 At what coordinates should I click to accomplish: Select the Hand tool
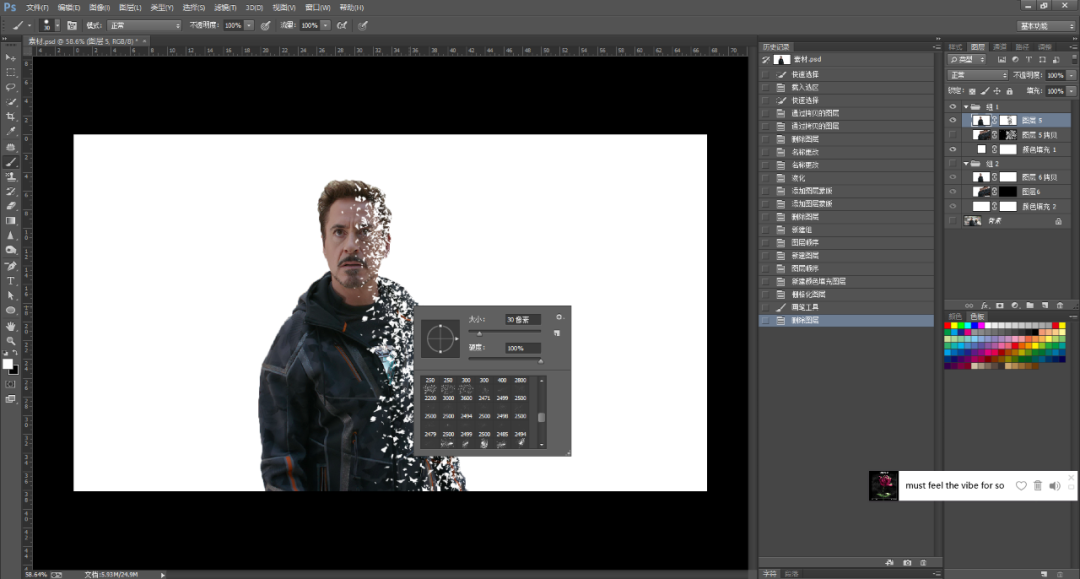pyautogui.click(x=10, y=326)
